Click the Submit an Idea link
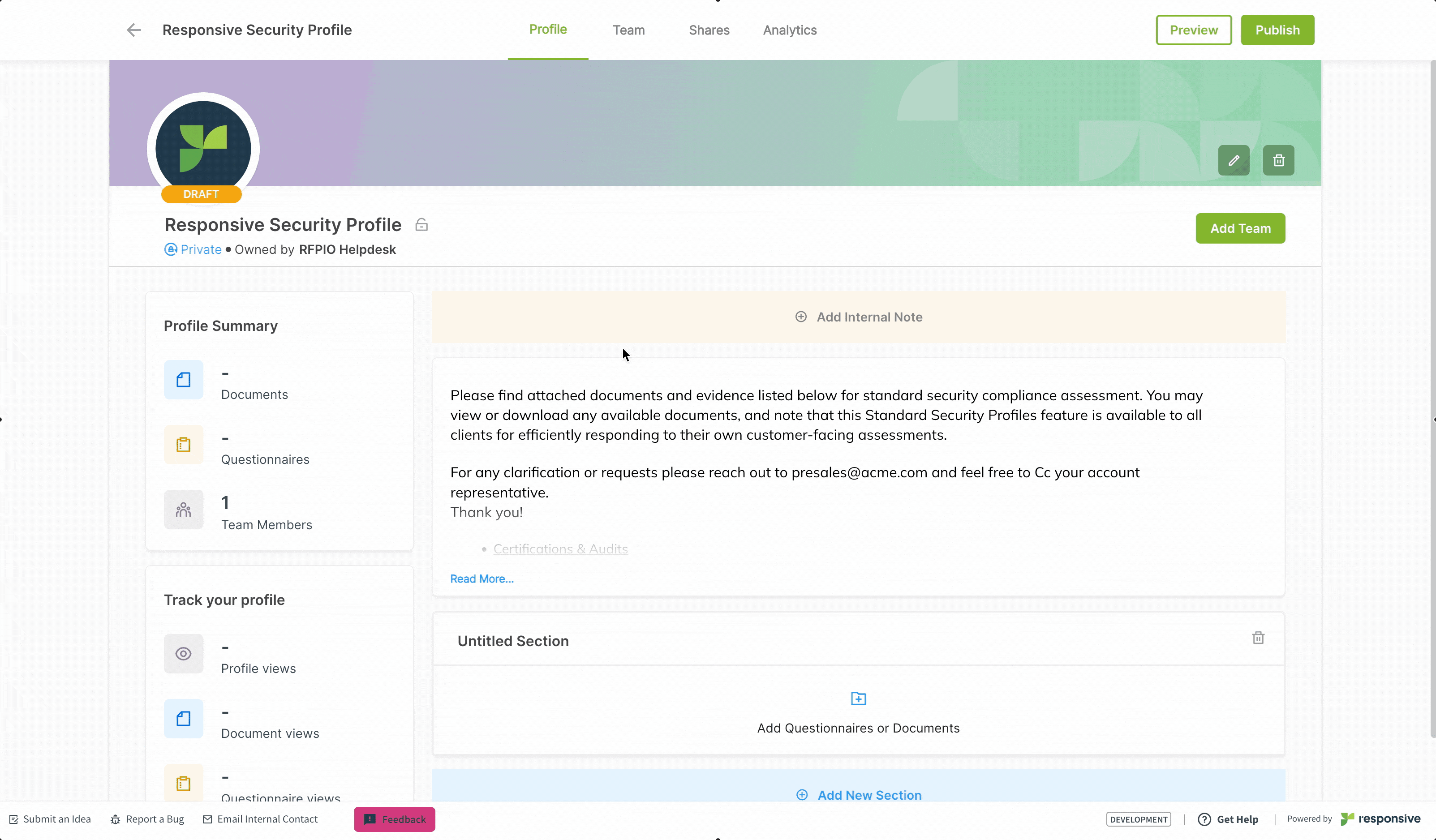The width and height of the screenshot is (1436, 840). pyautogui.click(x=57, y=819)
